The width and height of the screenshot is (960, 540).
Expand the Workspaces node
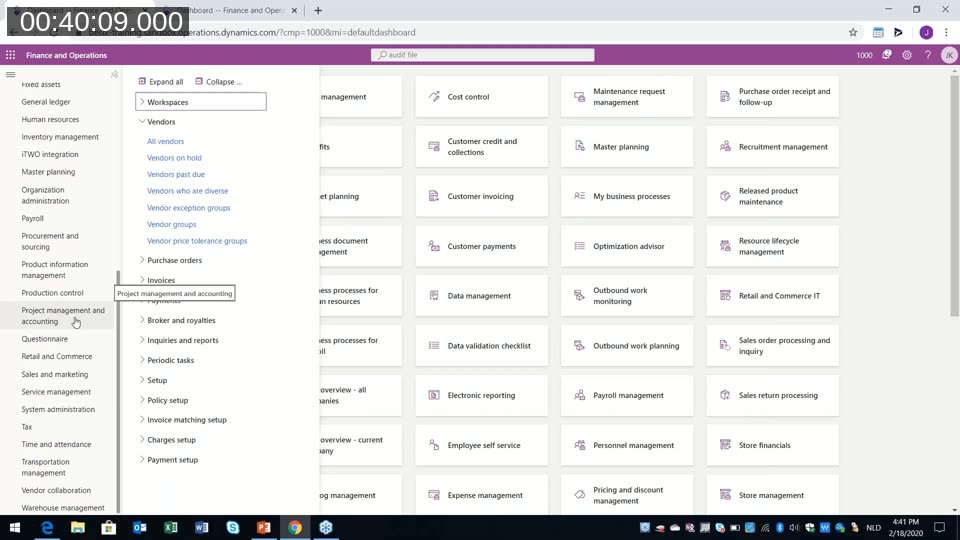point(201,102)
